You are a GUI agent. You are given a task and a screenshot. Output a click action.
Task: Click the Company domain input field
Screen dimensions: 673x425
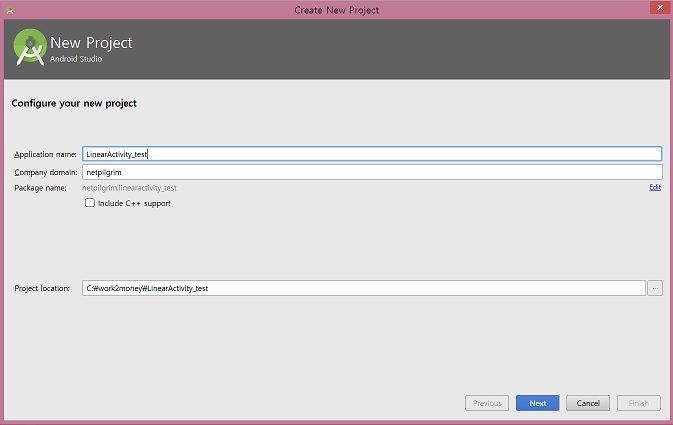pyautogui.click(x=372, y=172)
